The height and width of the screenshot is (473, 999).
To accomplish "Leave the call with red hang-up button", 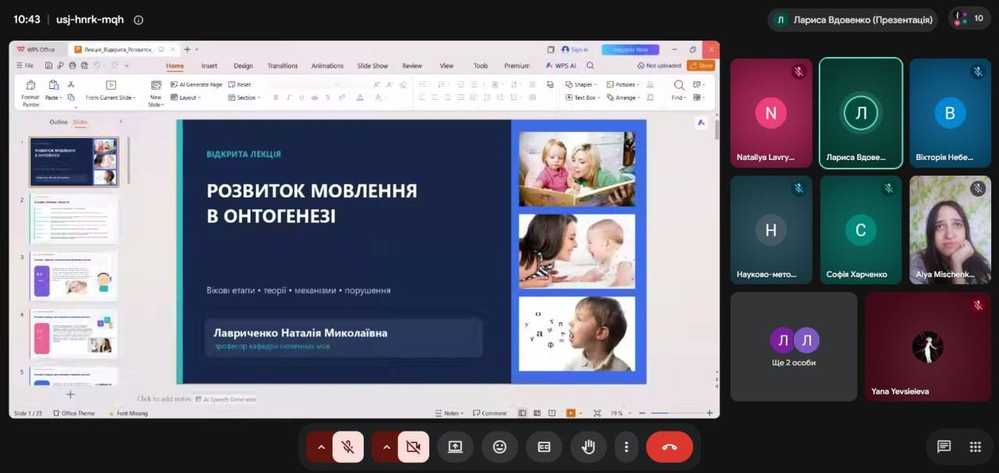I will pos(670,447).
